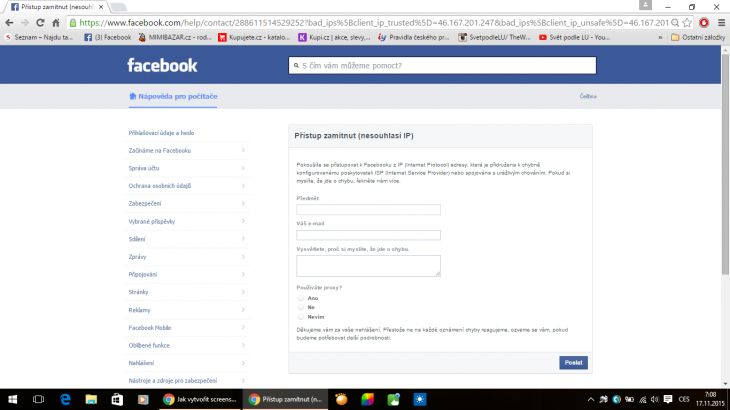Open Task View on the taskbar
This screenshot has height=410, width=730.
pos(39,399)
